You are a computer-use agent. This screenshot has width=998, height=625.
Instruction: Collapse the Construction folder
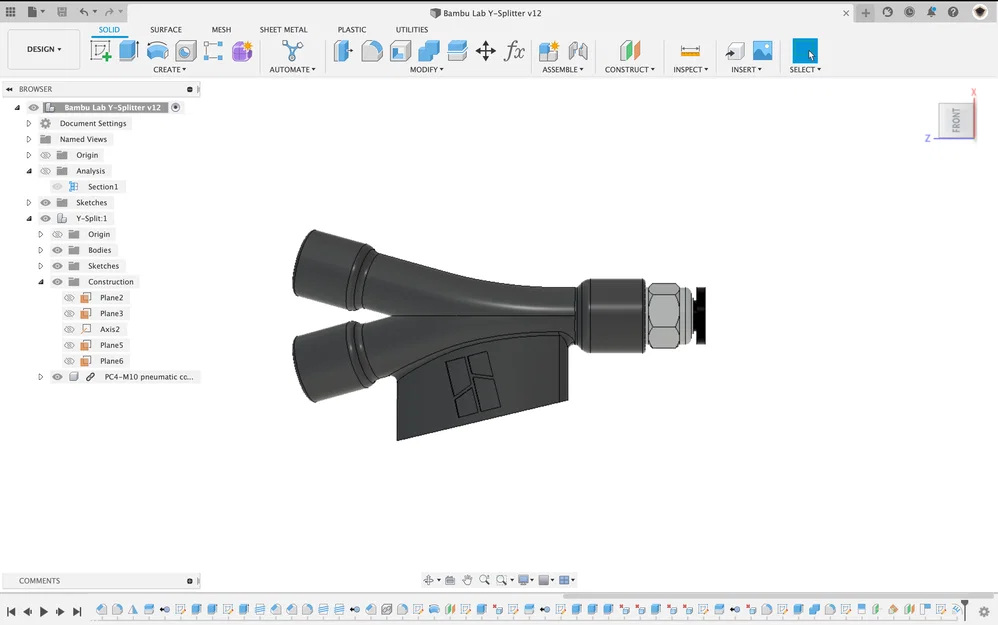click(x=41, y=282)
